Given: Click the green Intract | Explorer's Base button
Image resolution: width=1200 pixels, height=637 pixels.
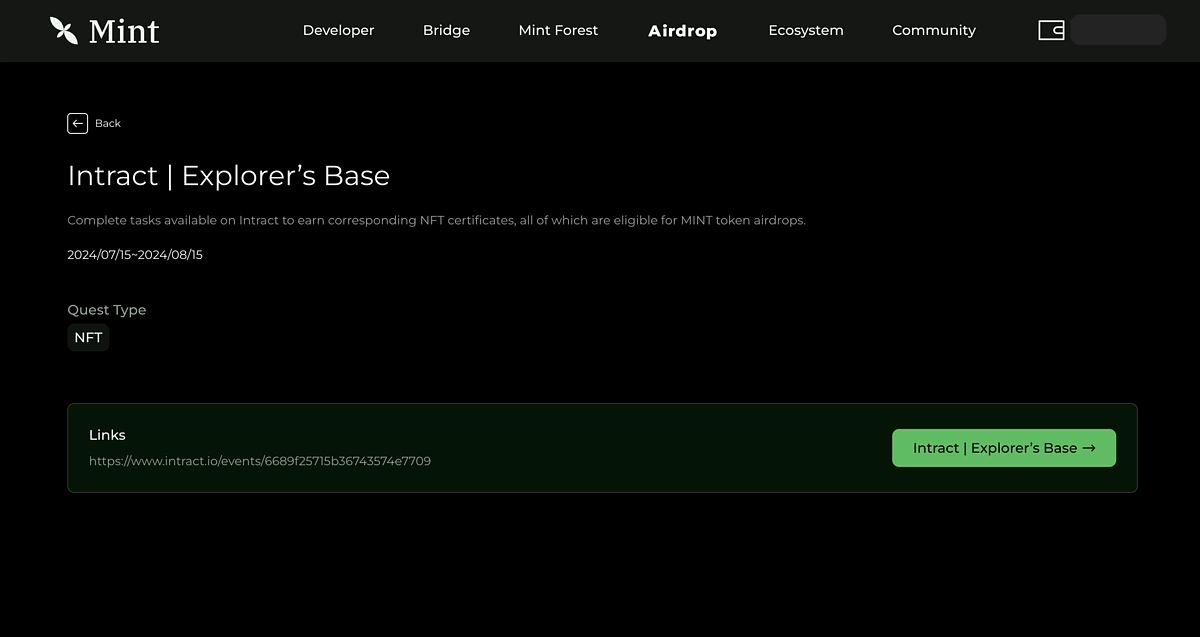Looking at the screenshot, I should [1004, 448].
